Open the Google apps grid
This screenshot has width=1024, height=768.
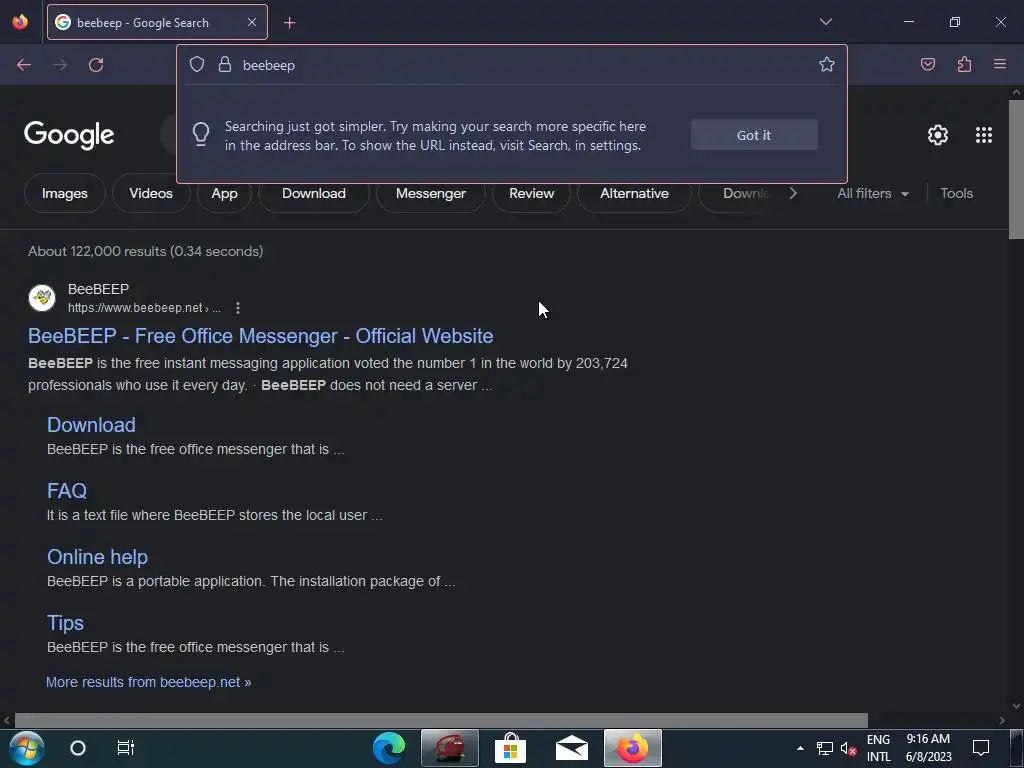pyautogui.click(x=984, y=135)
